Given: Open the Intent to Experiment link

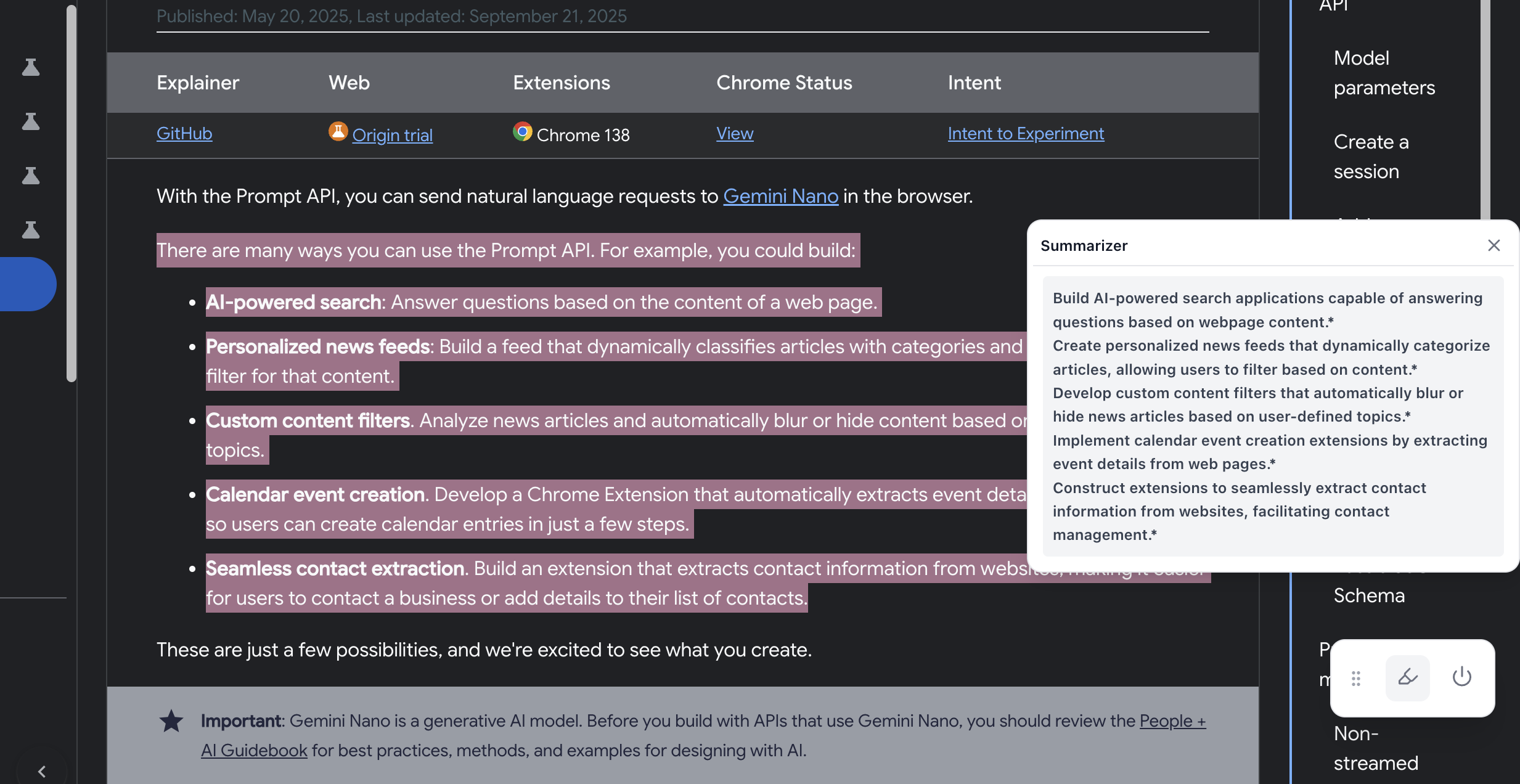Looking at the screenshot, I should (1026, 133).
